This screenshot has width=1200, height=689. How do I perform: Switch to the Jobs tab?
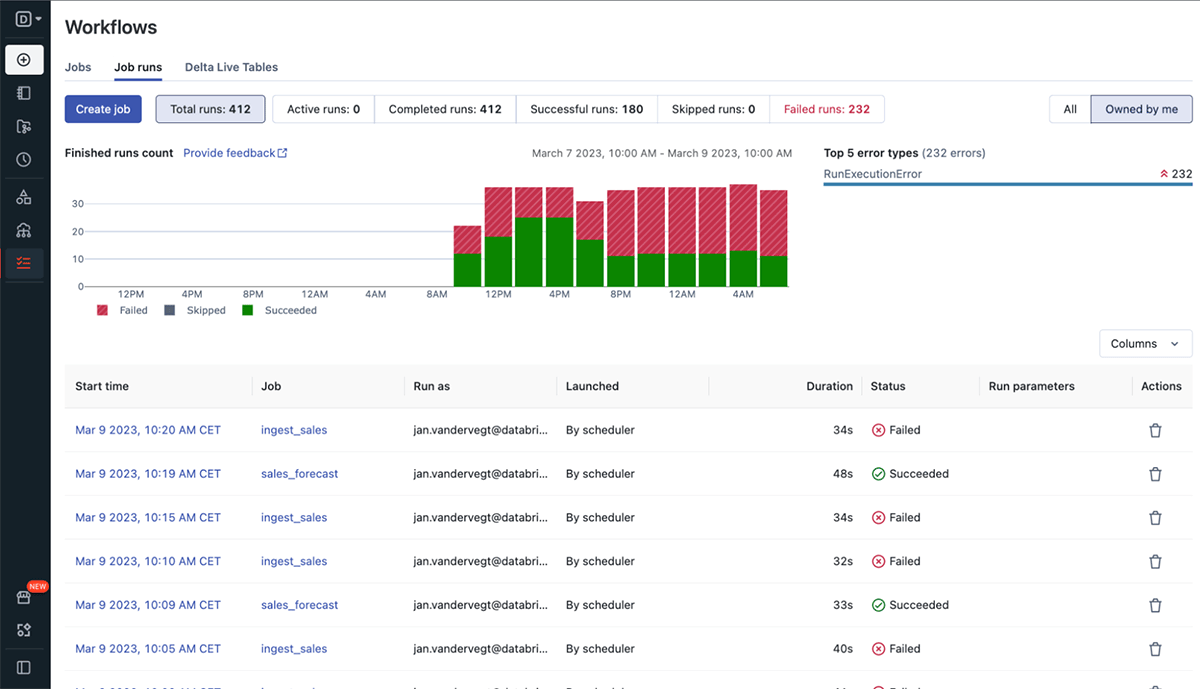coord(78,67)
